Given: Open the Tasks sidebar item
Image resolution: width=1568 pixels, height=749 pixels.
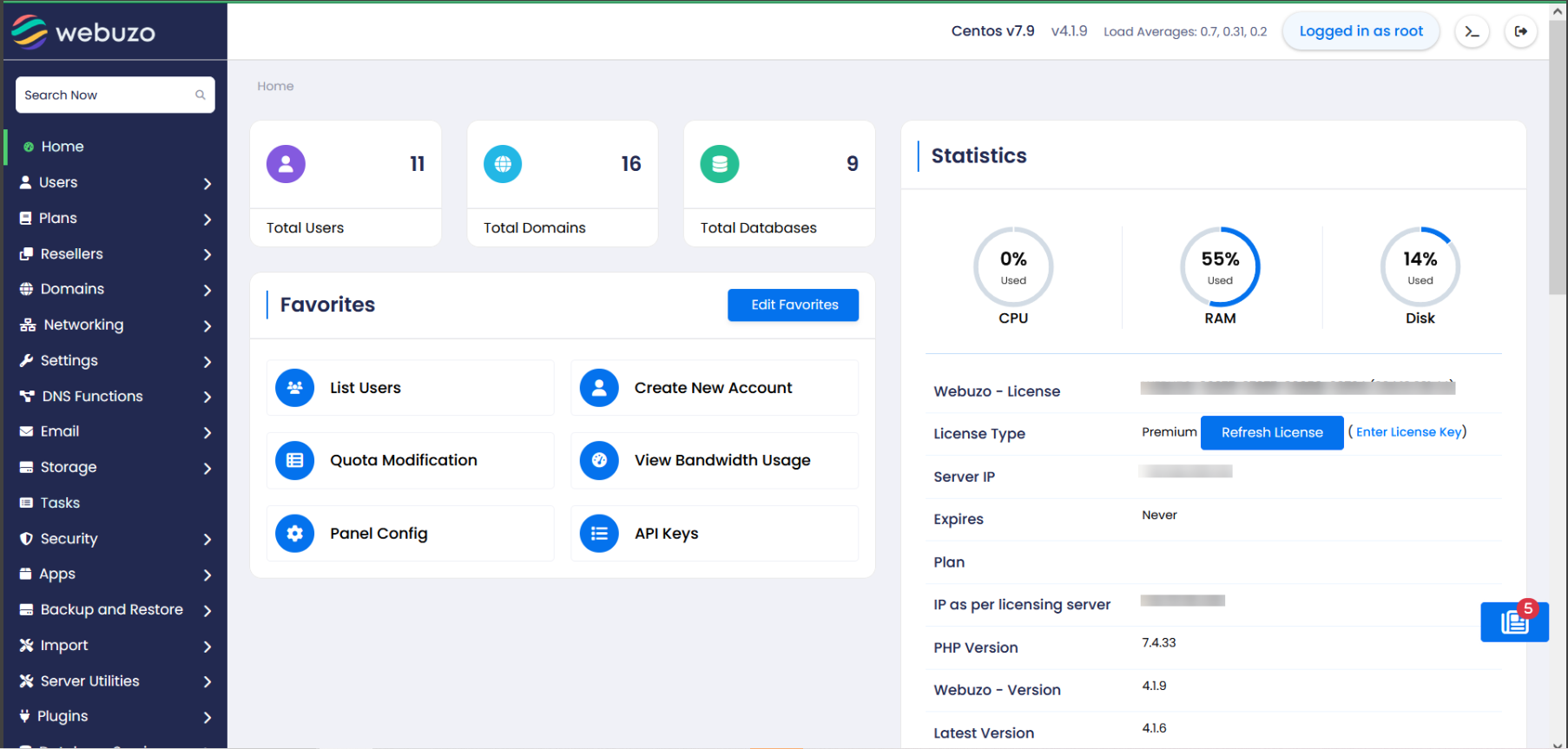Looking at the screenshot, I should click(x=115, y=503).
